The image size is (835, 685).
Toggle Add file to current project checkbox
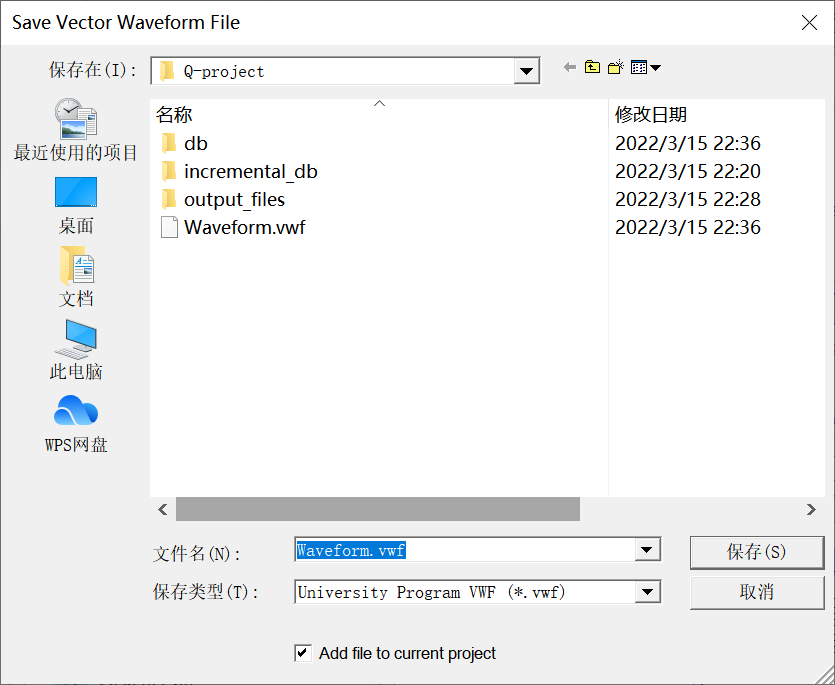302,653
